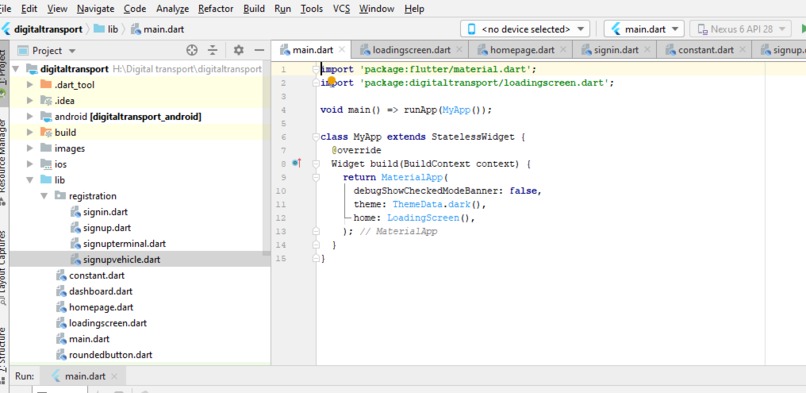Expand the build folder
The width and height of the screenshot is (806, 393).
click(x=30, y=133)
